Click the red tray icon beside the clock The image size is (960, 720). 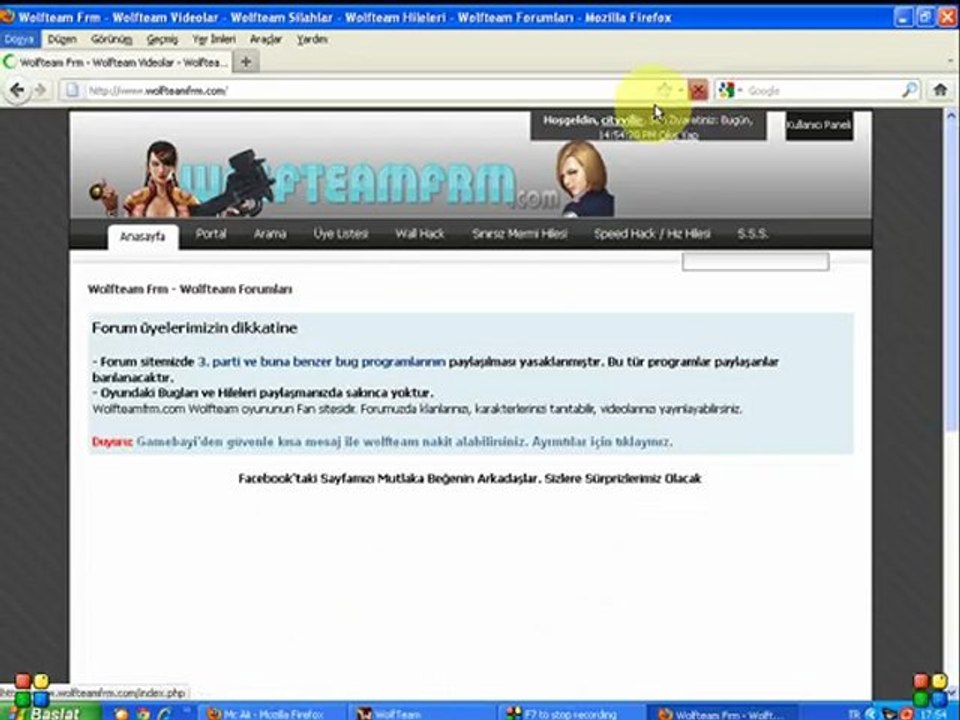(907, 714)
